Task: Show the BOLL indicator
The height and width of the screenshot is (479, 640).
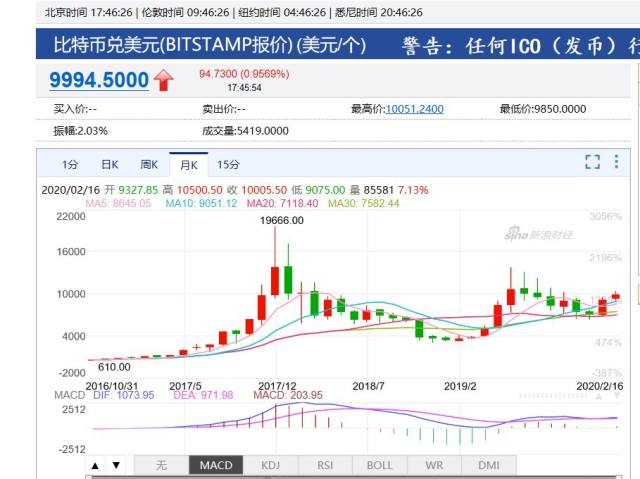Action: (x=379, y=465)
